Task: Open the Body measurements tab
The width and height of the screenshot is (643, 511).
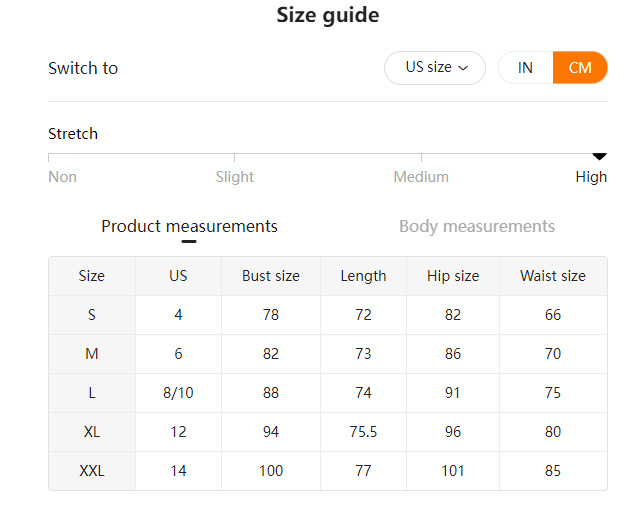Action: pos(476,226)
